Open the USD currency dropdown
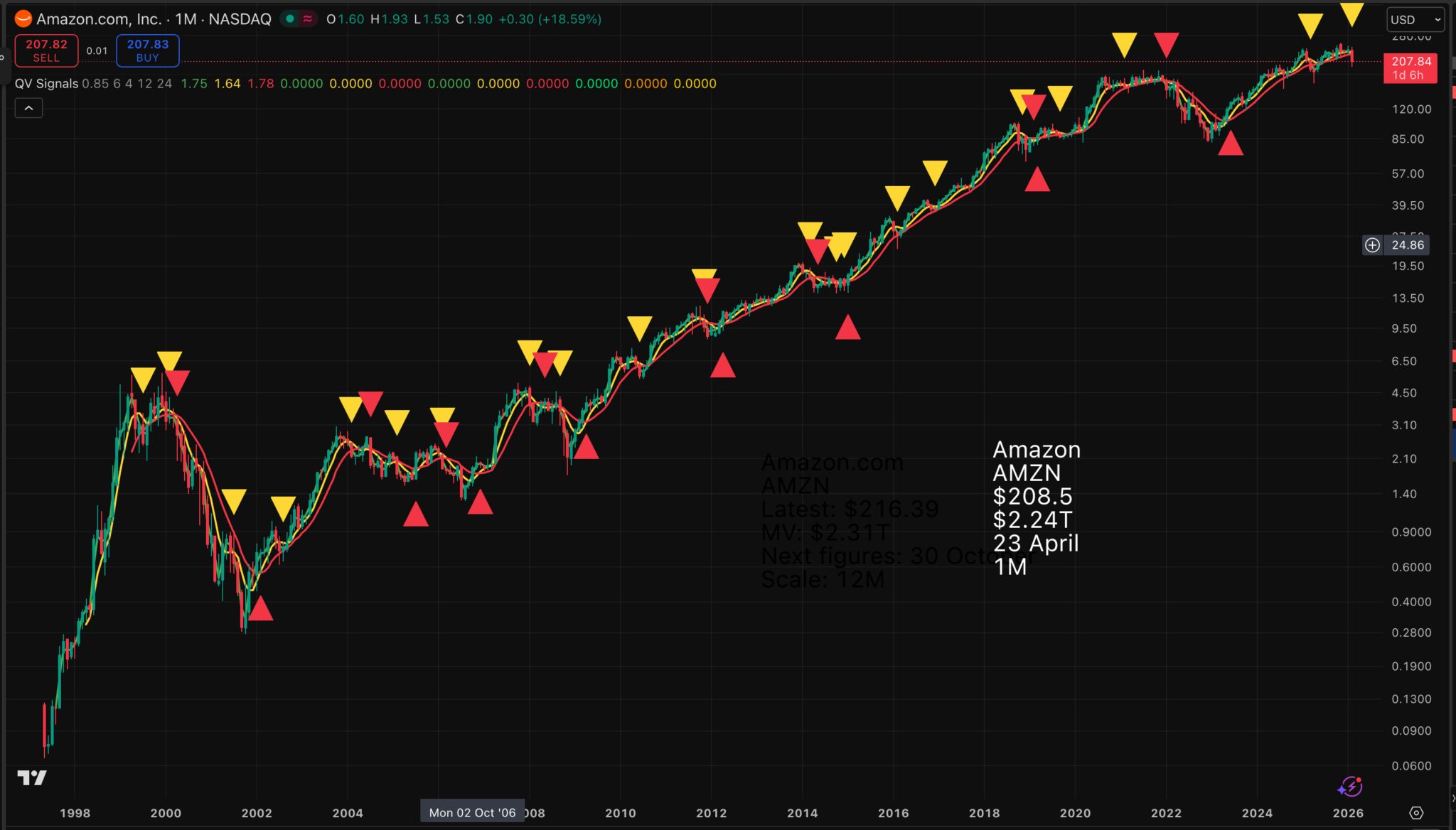Screen dimensions: 1456x830 click(x=1416, y=20)
